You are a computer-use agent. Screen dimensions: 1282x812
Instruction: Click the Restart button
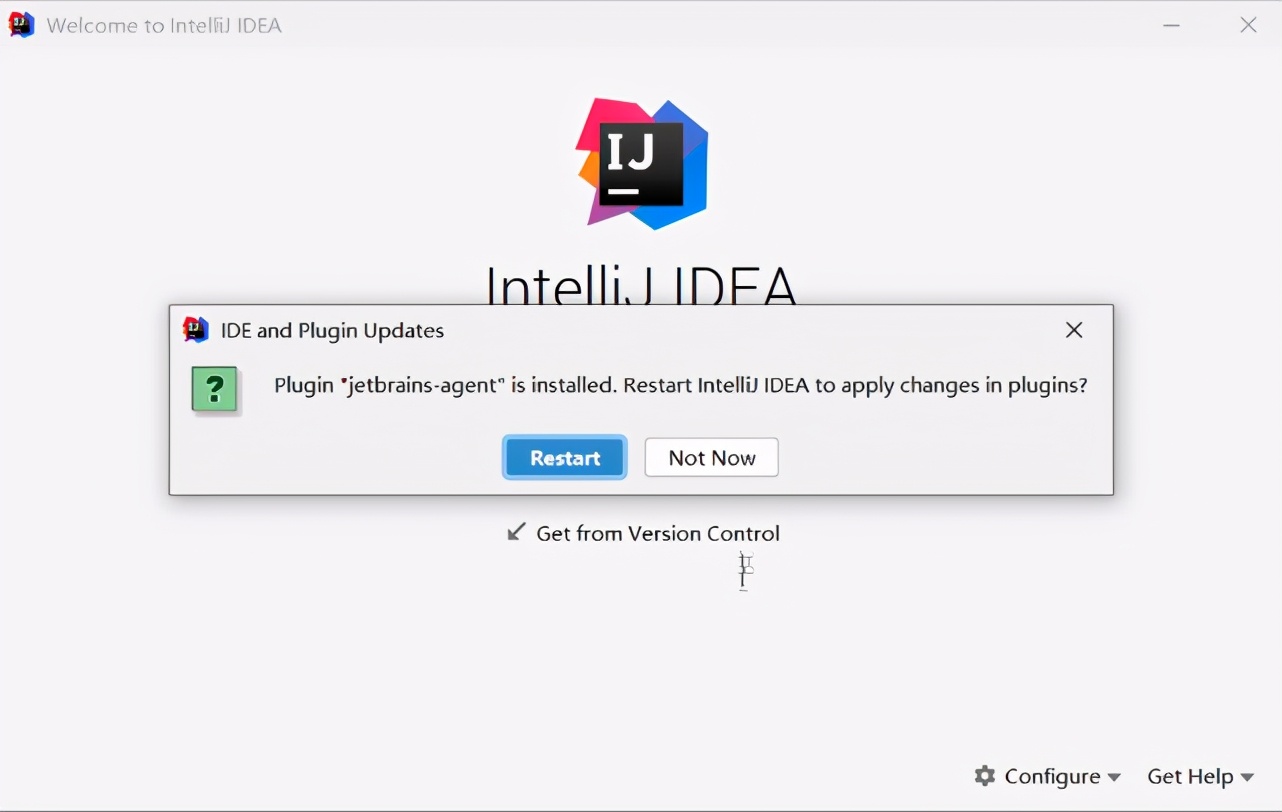[565, 458]
